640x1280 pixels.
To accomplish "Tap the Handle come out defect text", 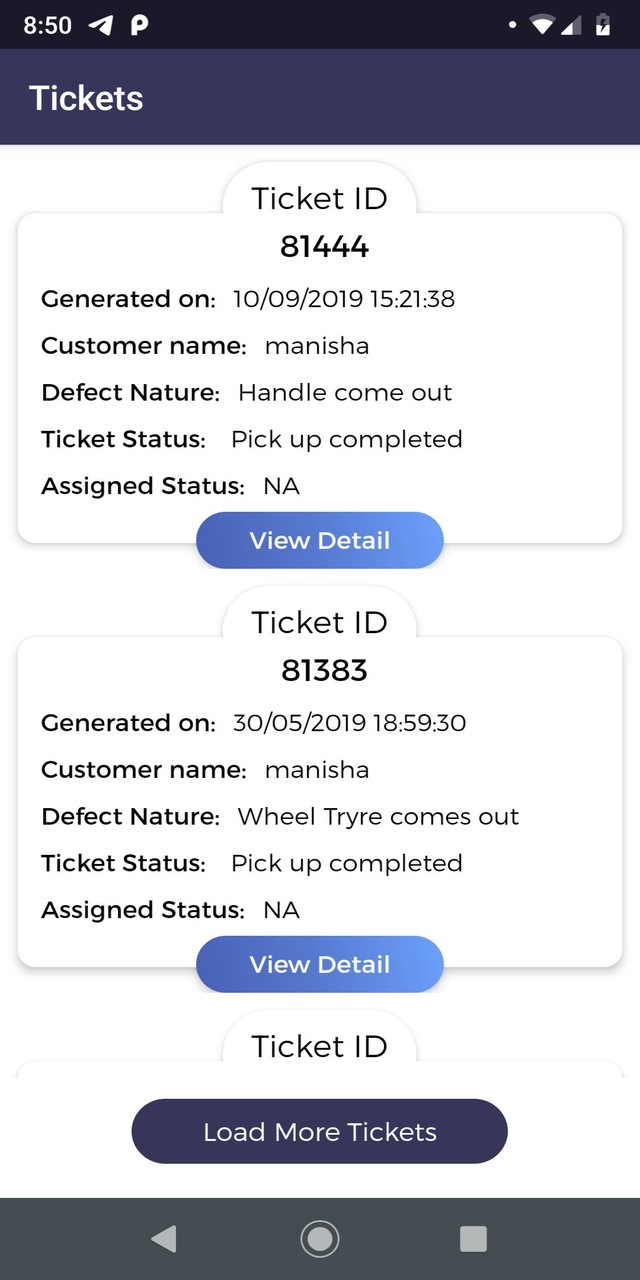I will pyautogui.click(x=345, y=393).
